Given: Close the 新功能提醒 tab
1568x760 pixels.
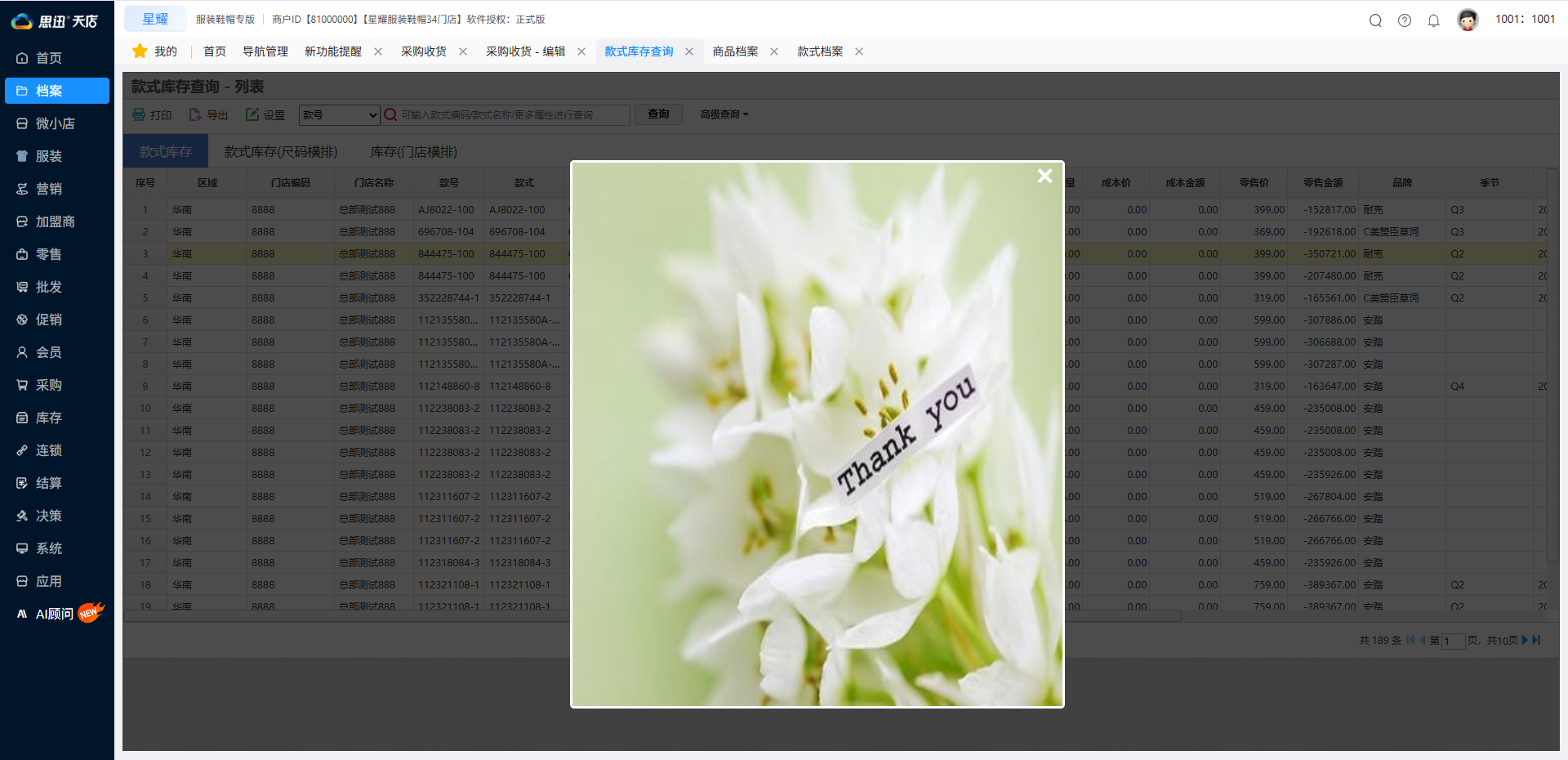Looking at the screenshot, I should tap(378, 51).
